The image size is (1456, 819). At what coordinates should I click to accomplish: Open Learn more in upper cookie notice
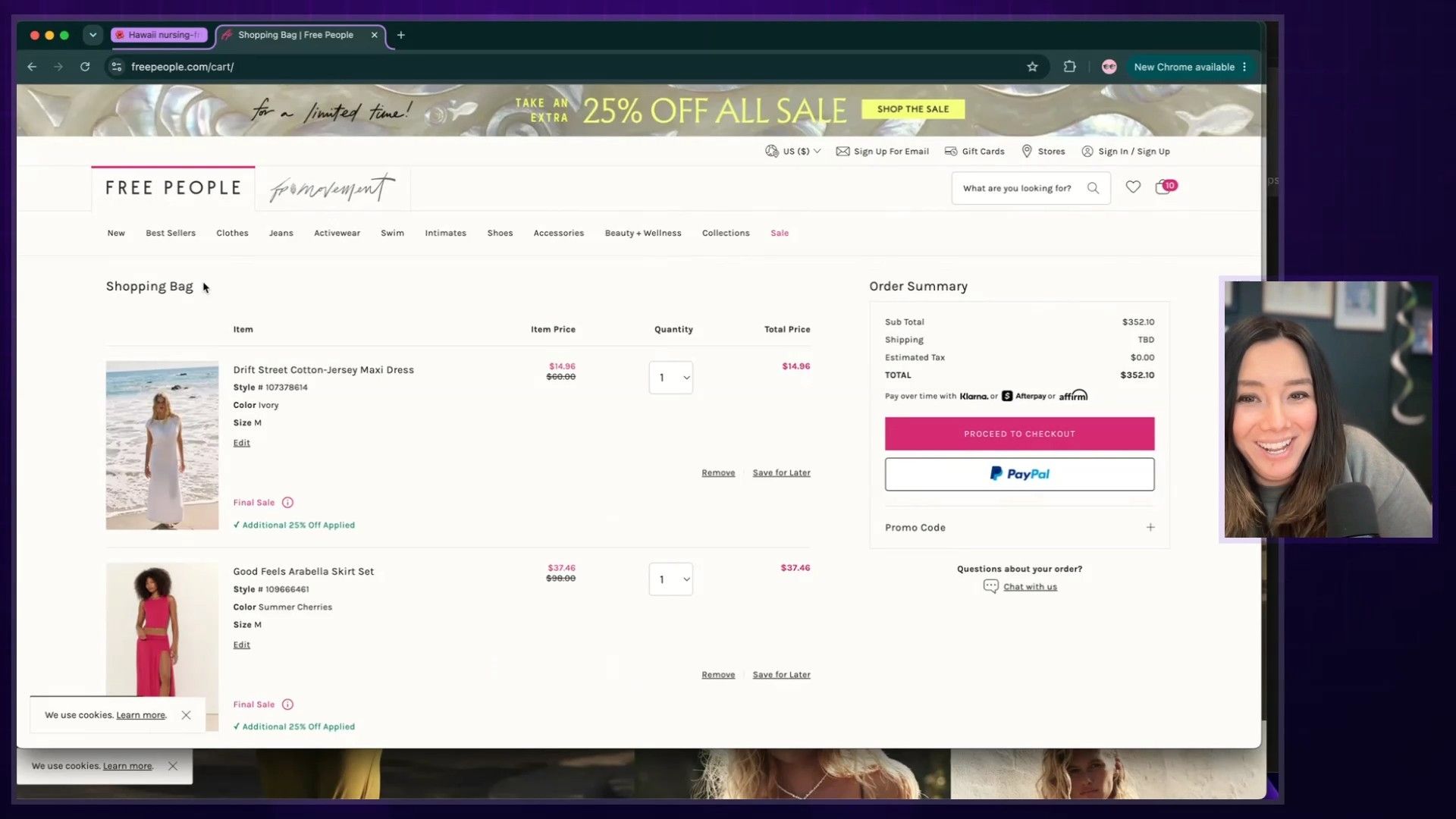[140, 715]
